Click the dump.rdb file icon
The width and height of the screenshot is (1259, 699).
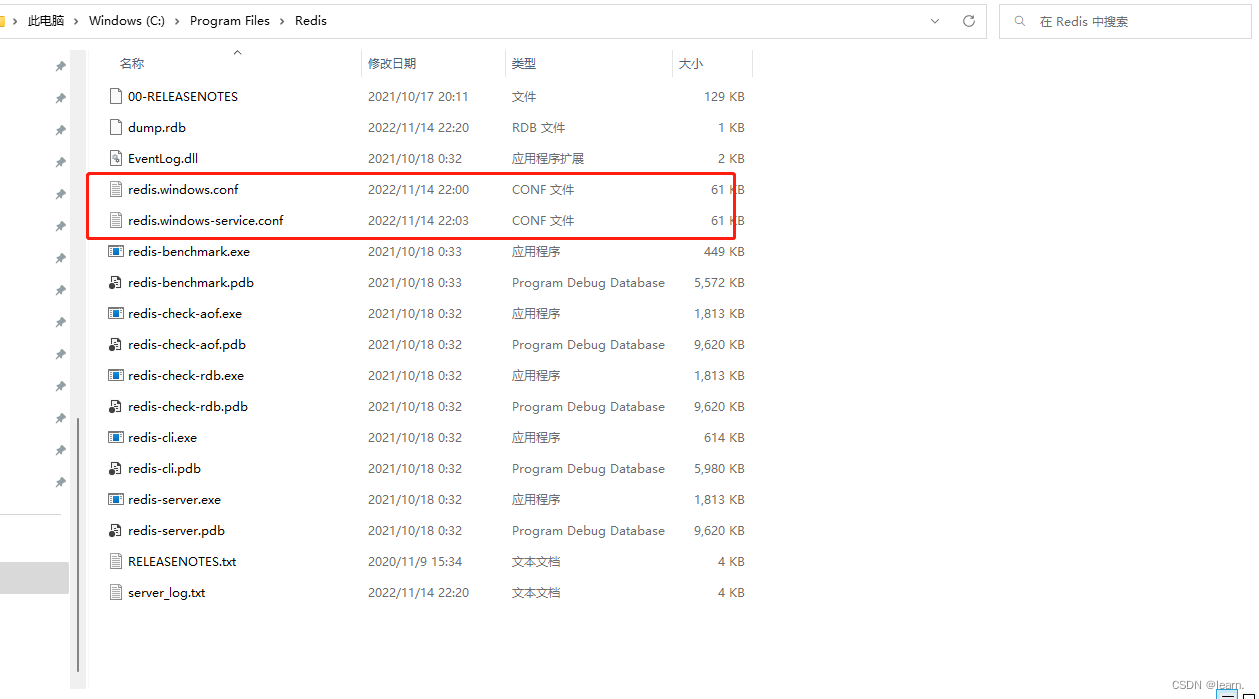pyautogui.click(x=115, y=127)
